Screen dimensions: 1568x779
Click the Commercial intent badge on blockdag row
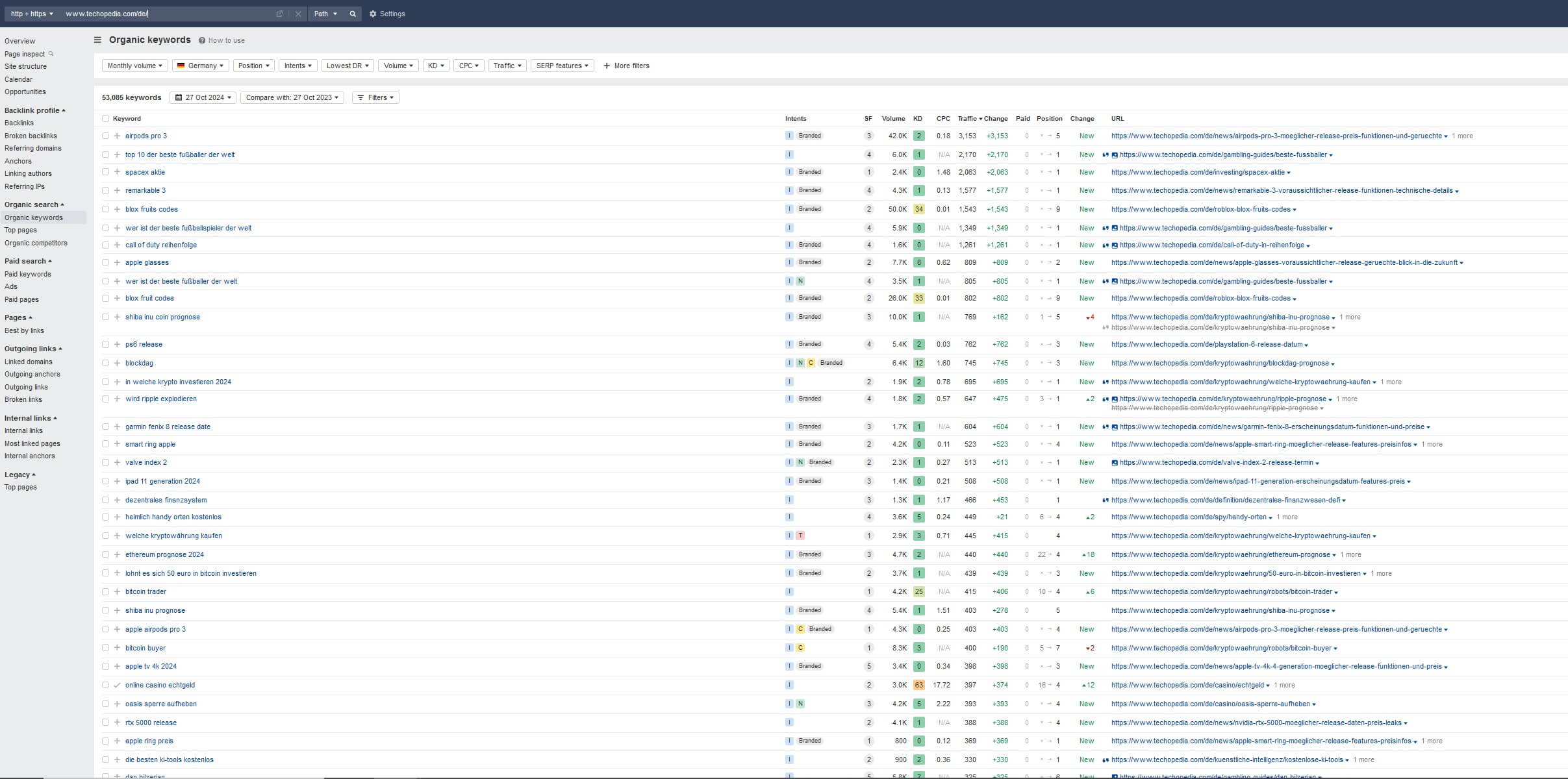[811, 363]
